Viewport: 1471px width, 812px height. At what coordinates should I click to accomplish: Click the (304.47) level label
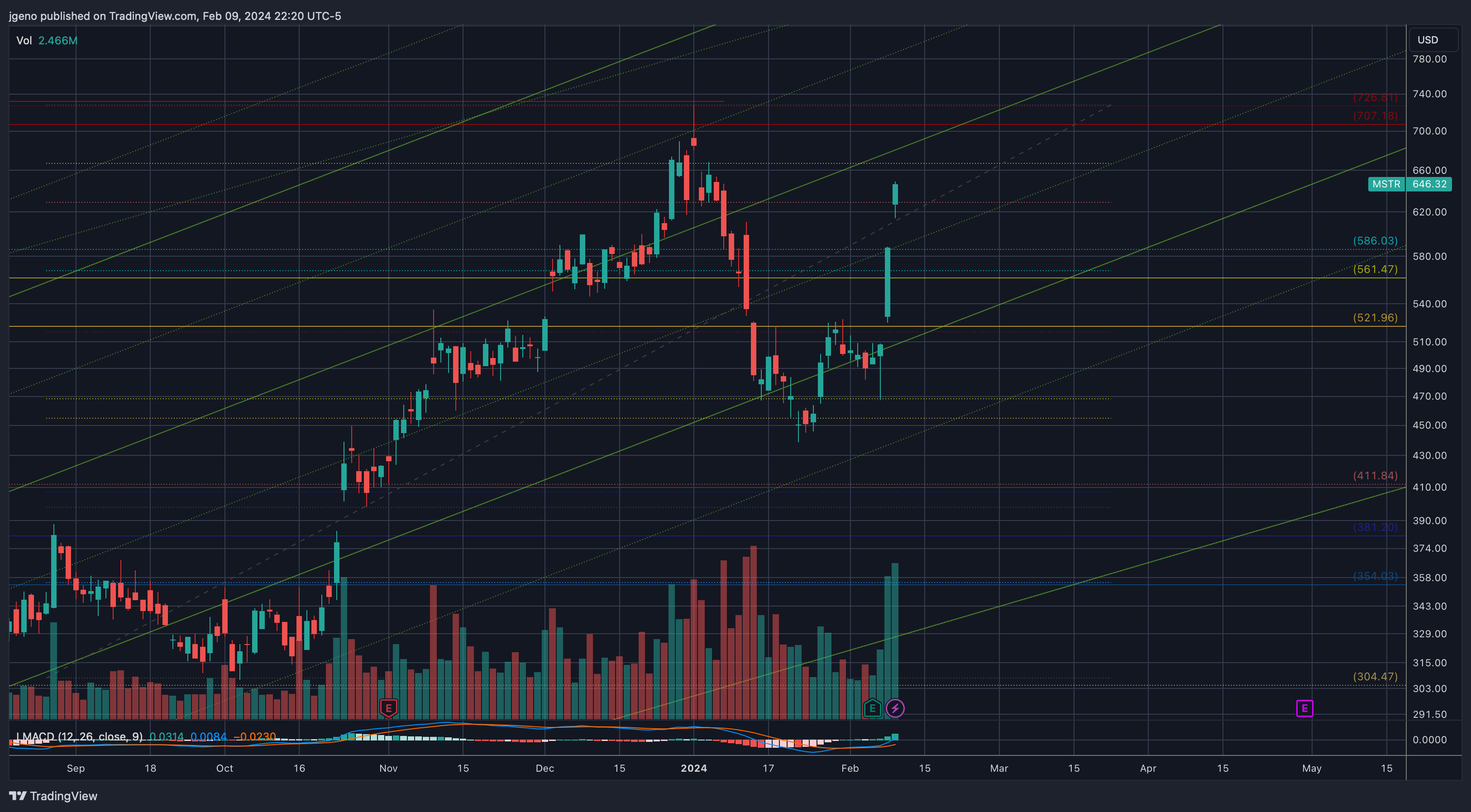pyautogui.click(x=1375, y=677)
